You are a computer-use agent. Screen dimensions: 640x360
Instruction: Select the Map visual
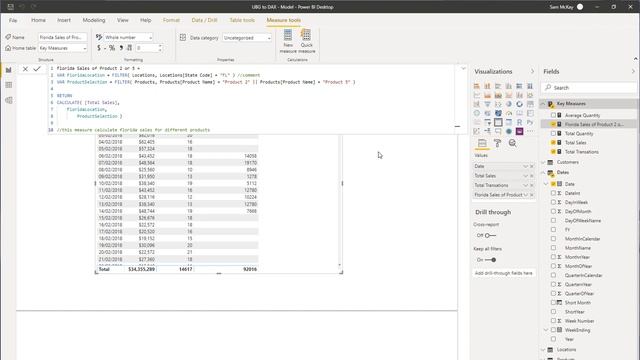click(477, 113)
